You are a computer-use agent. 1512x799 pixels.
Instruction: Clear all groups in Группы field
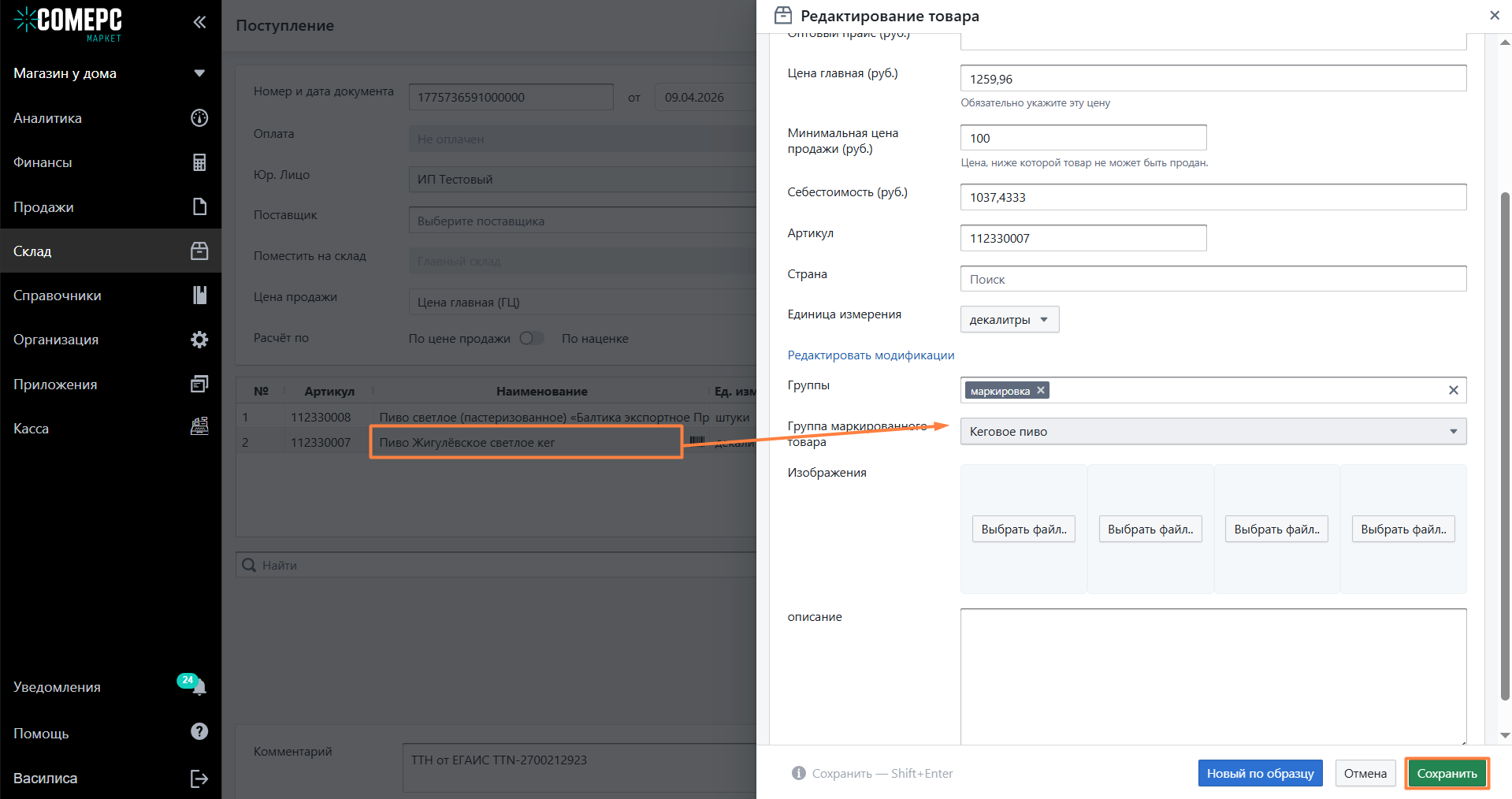(x=1454, y=390)
